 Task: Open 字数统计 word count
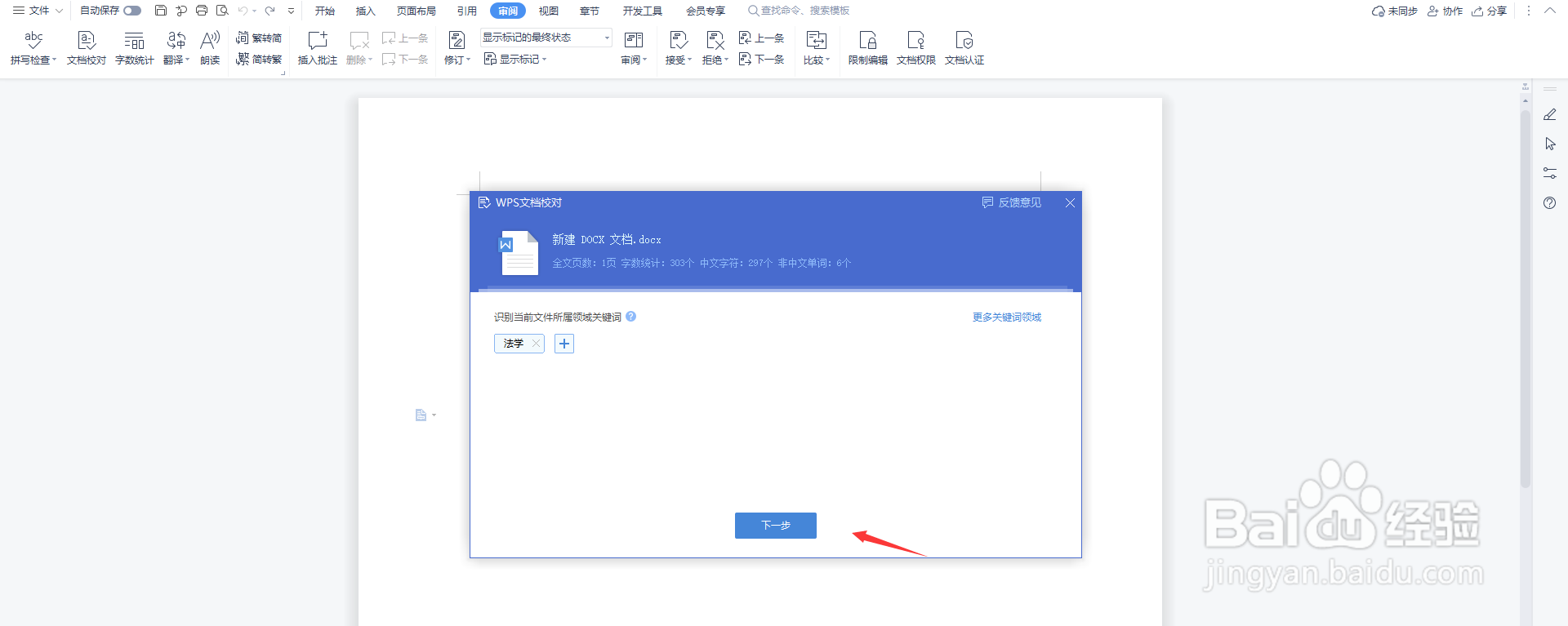[x=135, y=48]
